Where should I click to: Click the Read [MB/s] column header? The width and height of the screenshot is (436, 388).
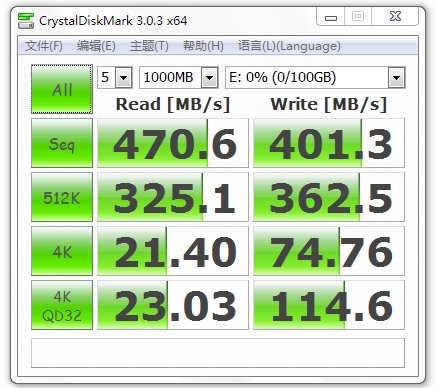click(x=173, y=104)
